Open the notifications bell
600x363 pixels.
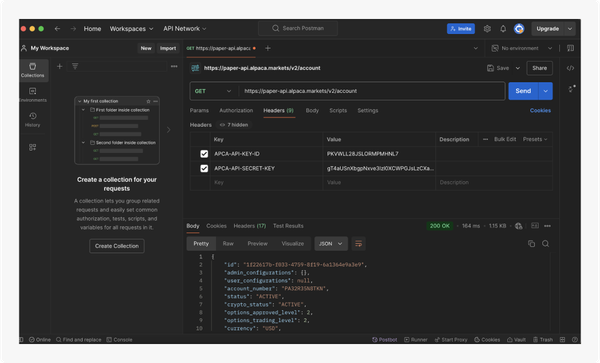point(503,29)
